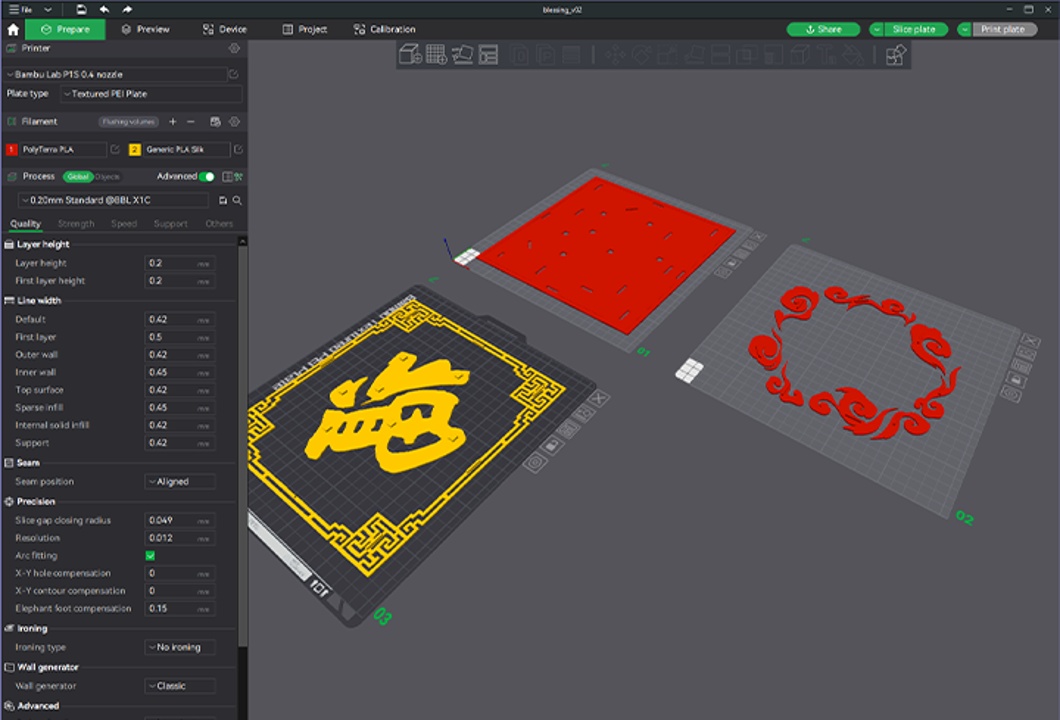This screenshot has height=720, width=1060.
Task: Click the Add plate grid icon
Action: [x=436, y=54]
